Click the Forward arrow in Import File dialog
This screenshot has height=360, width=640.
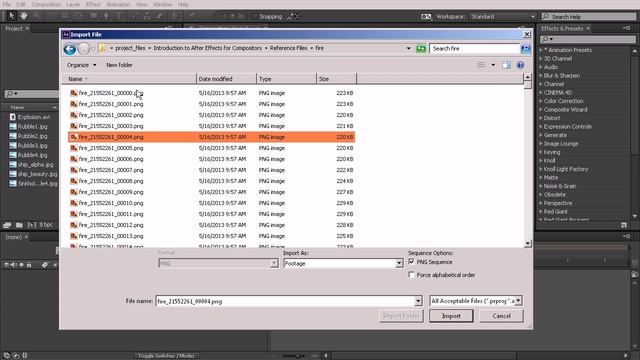[84, 49]
